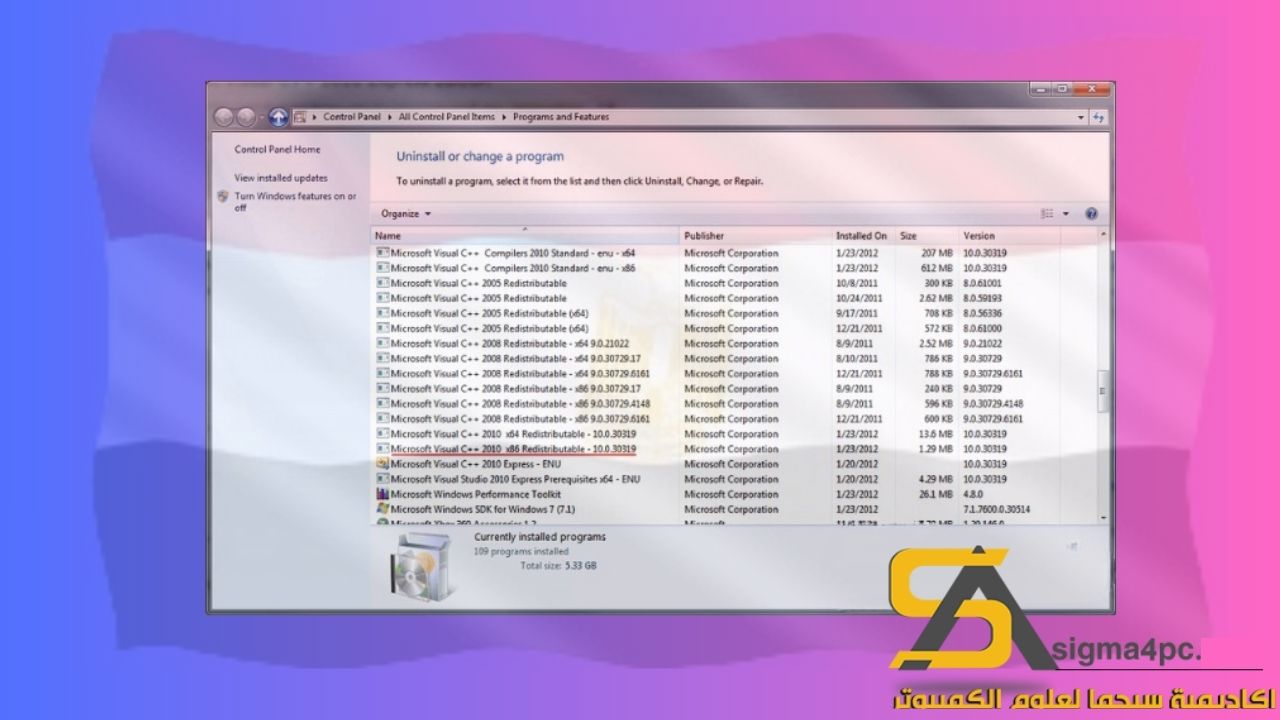Click the Control Panel breadcrumb

[x=352, y=117]
